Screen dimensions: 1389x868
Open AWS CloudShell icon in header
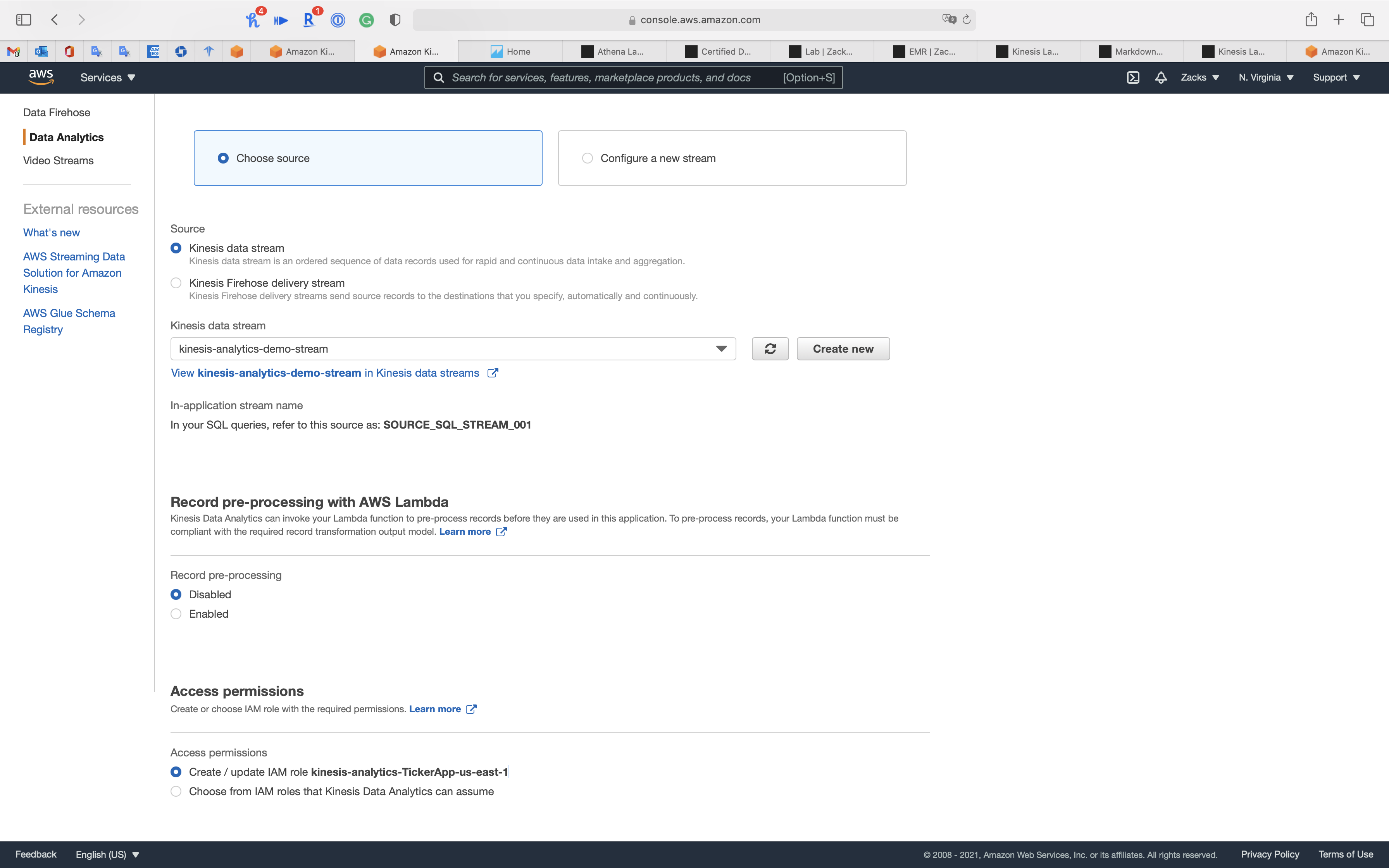1132,77
